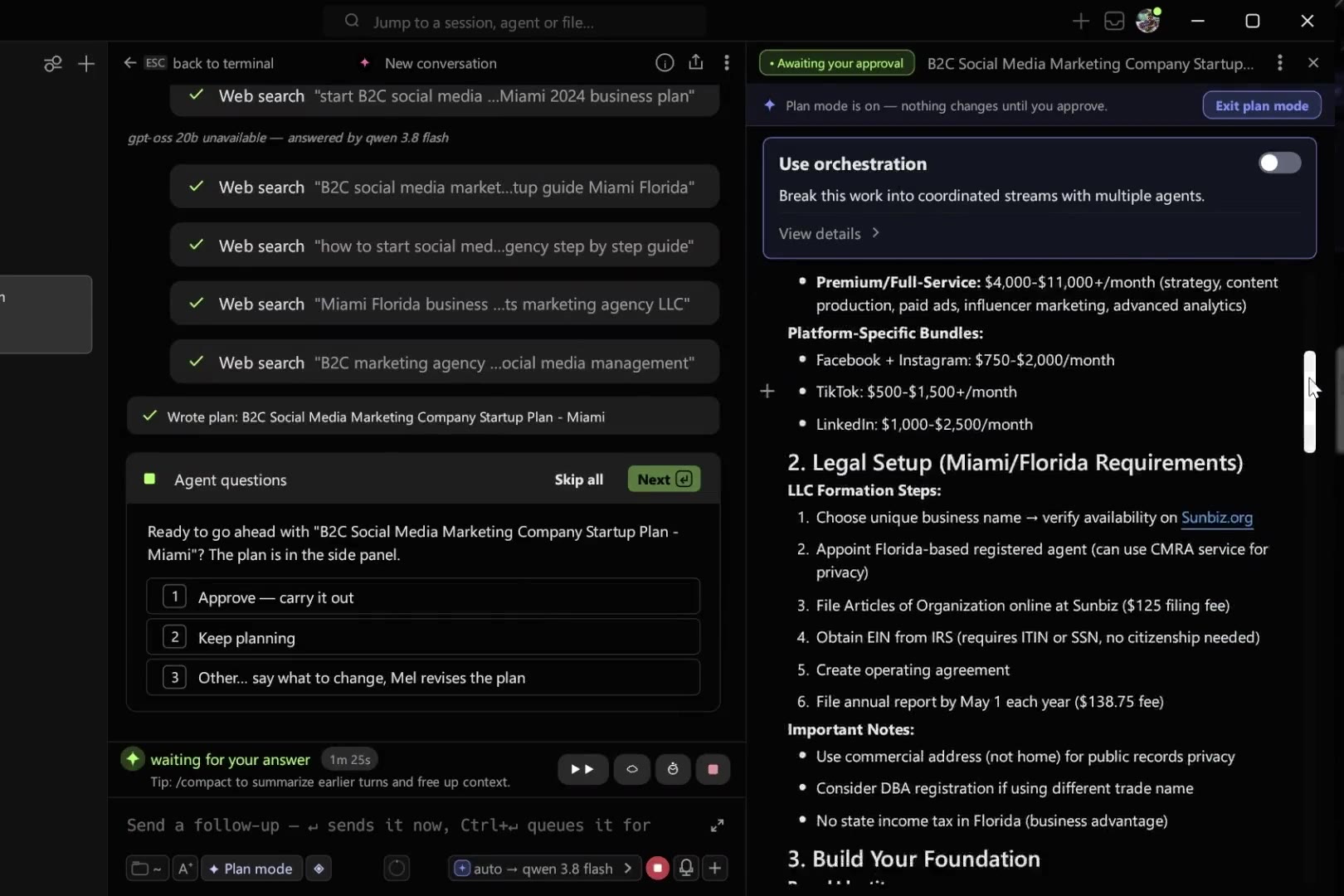
Task: Click the waiting for your answer status text
Action: tap(230, 759)
